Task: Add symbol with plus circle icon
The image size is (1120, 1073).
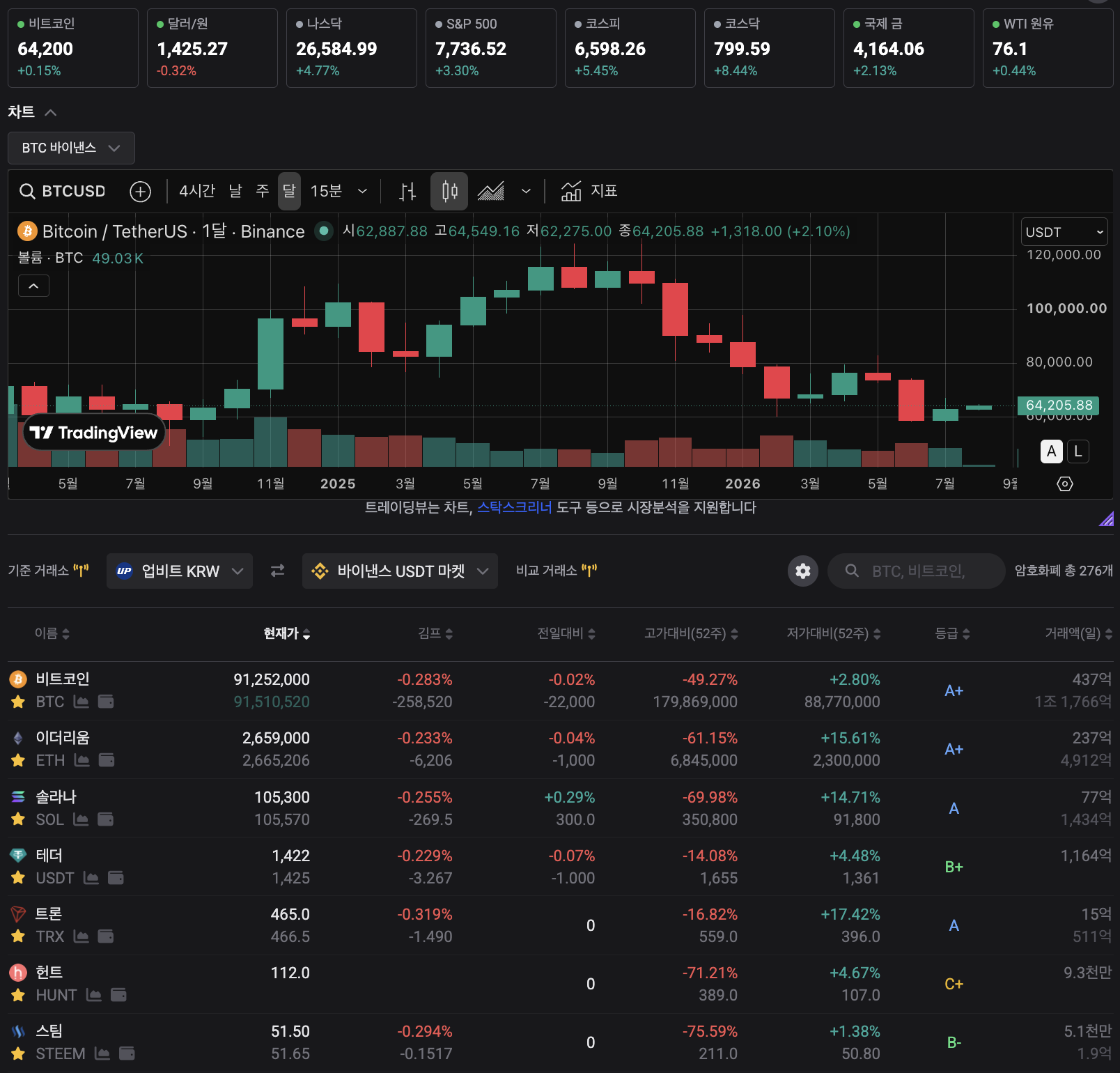Action: tap(141, 191)
